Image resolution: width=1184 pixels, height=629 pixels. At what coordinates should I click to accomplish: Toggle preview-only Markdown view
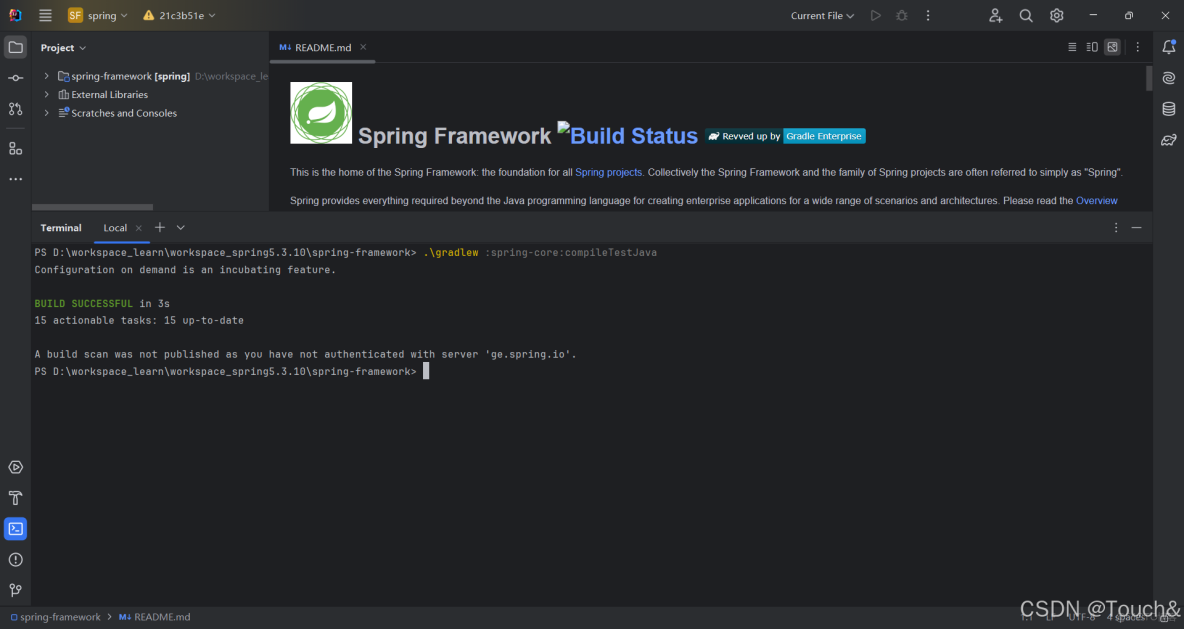click(x=1112, y=46)
